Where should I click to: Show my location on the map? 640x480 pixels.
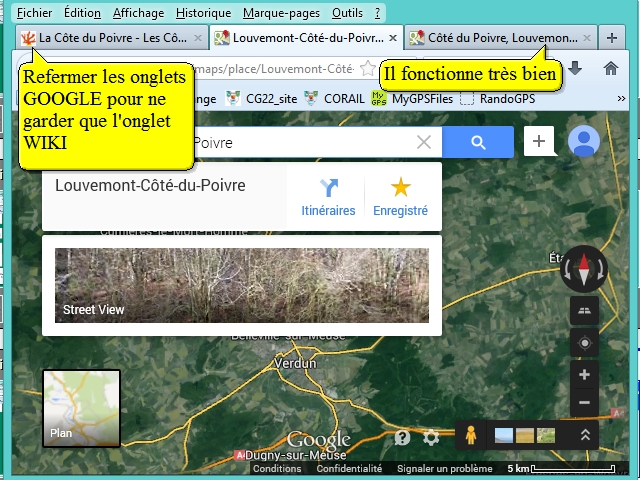tap(584, 343)
